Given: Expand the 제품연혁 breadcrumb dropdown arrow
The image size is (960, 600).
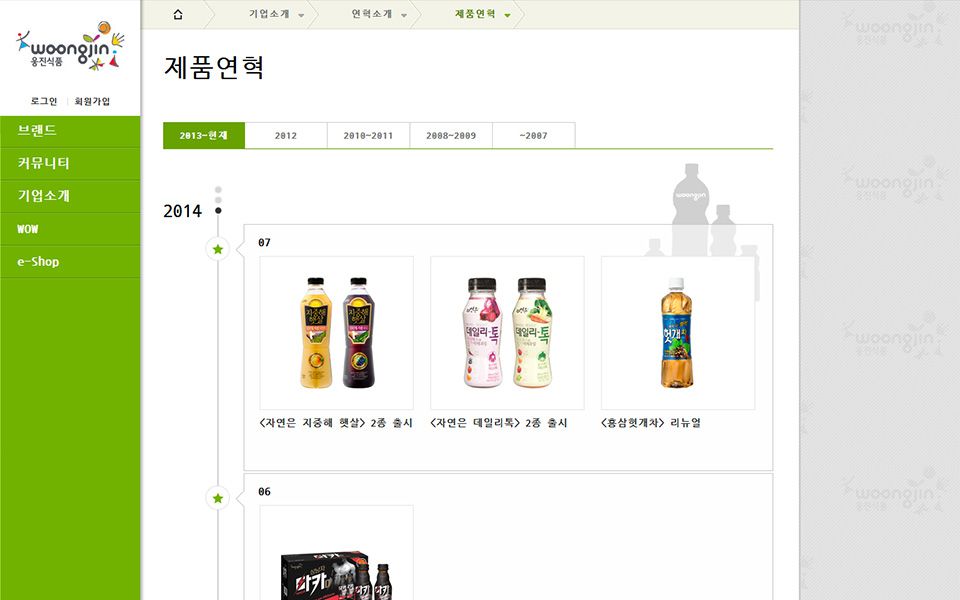Looking at the screenshot, I should click(507, 15).
